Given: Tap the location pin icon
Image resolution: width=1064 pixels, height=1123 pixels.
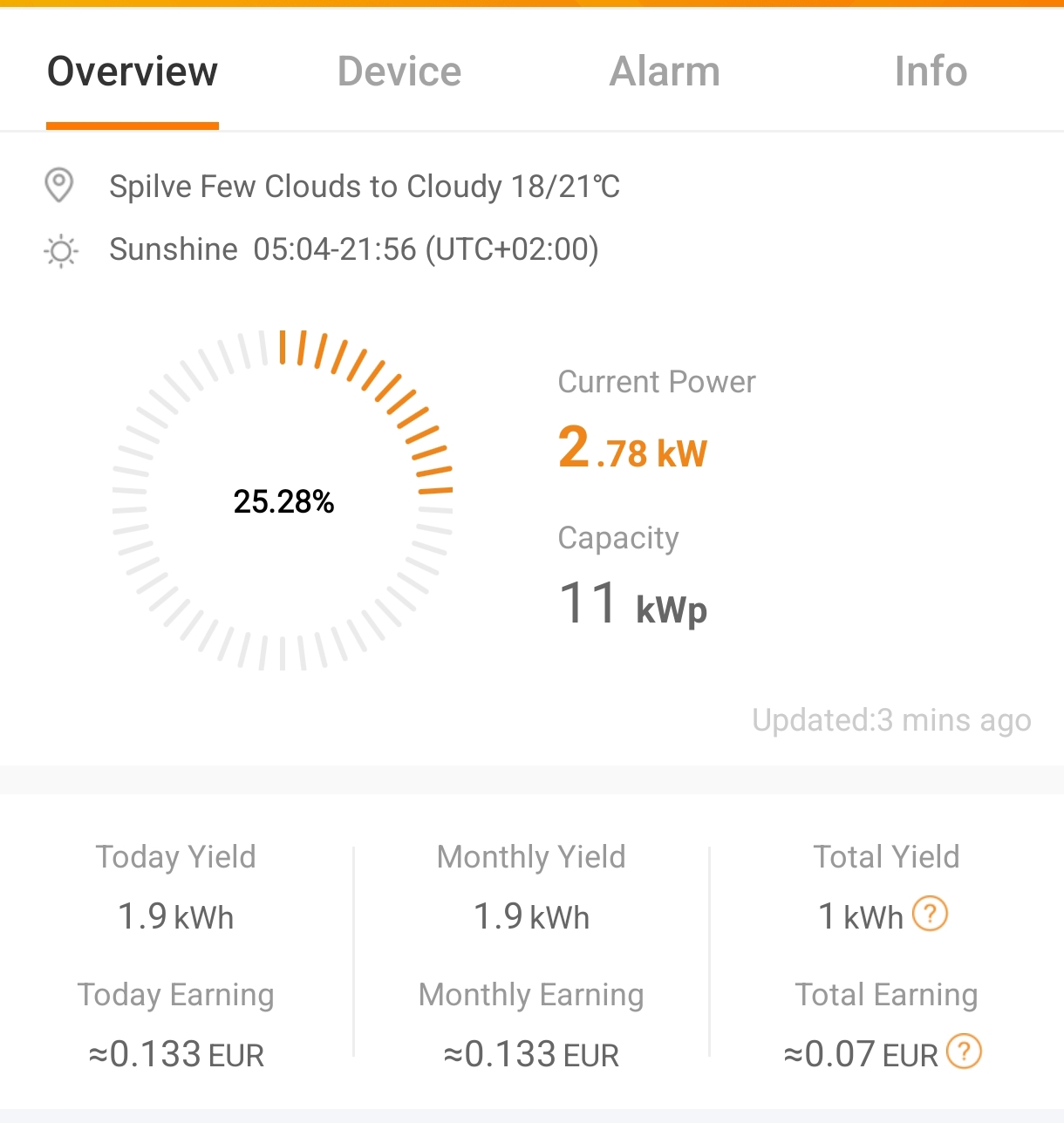Looking at the screenshot, I should [59, 186].
